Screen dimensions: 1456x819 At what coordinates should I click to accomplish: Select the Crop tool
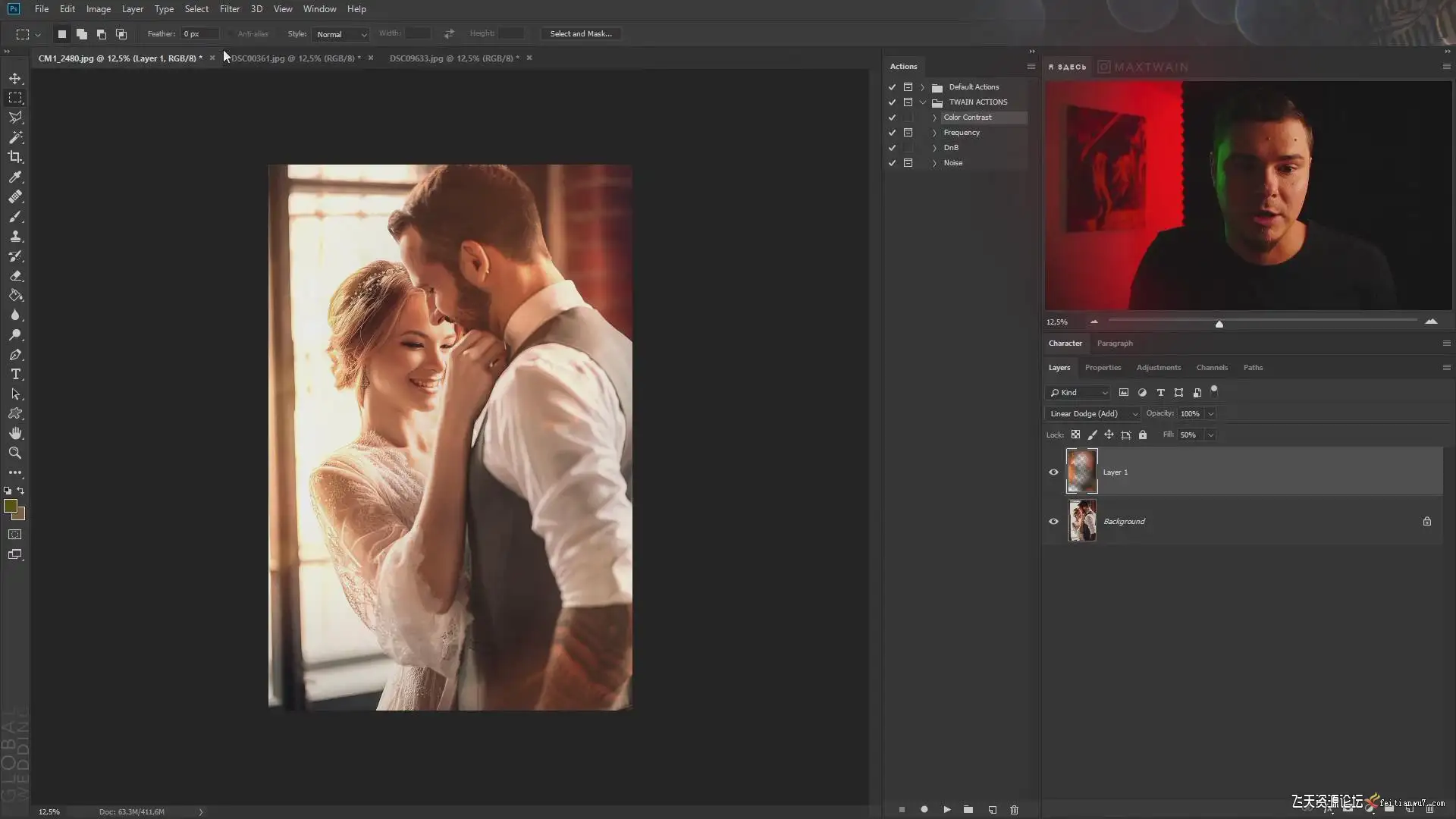click(15, 157)
